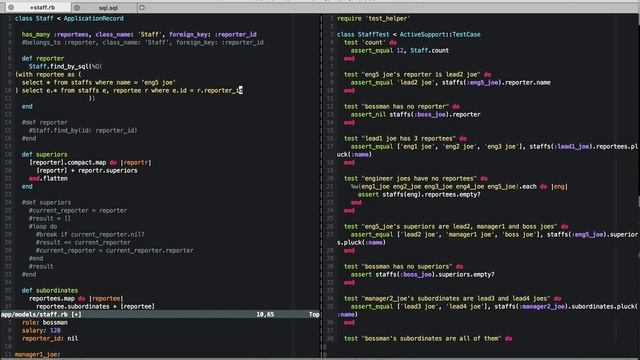This screenshot has height=360, width=640.
Task: Click the '%w(eng1_joe eng2_joe ...).each' line
Action: tap(459, 187)
